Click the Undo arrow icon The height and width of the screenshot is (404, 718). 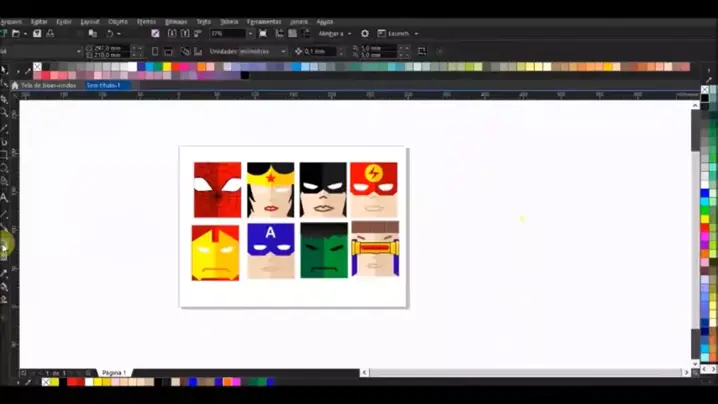[110, 33]
